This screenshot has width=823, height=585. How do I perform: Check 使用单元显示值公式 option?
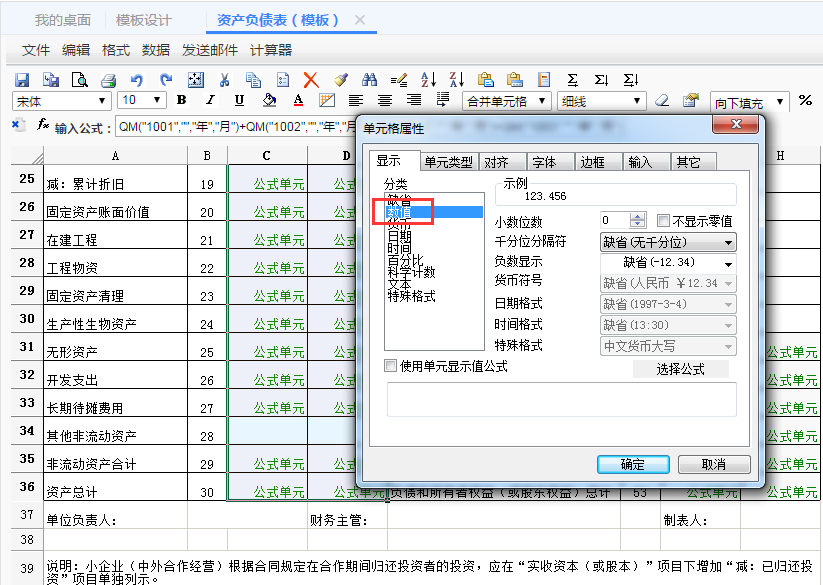(x=390, y=366)
